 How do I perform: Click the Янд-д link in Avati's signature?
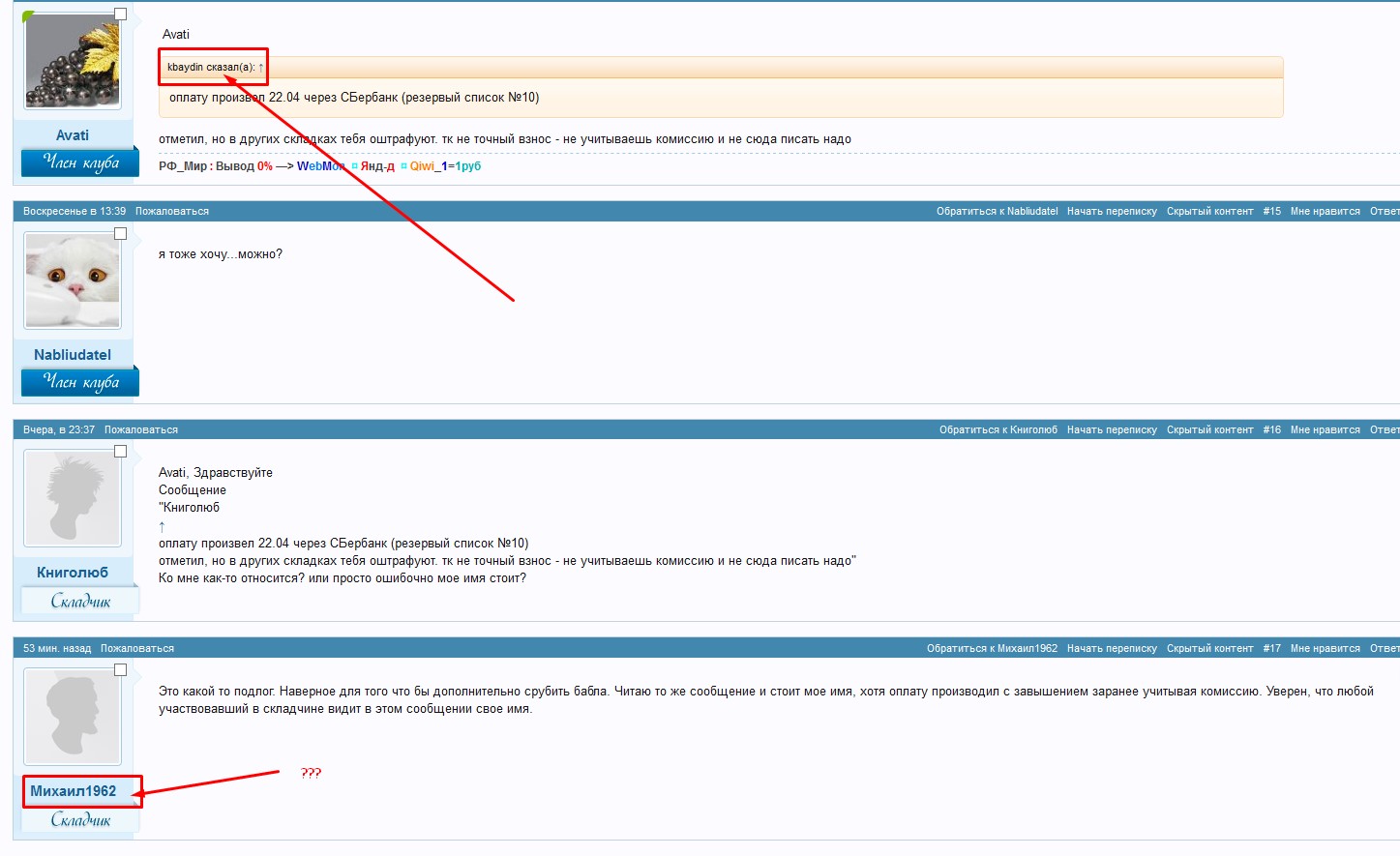pyautogui.click(x=377, y=166)
